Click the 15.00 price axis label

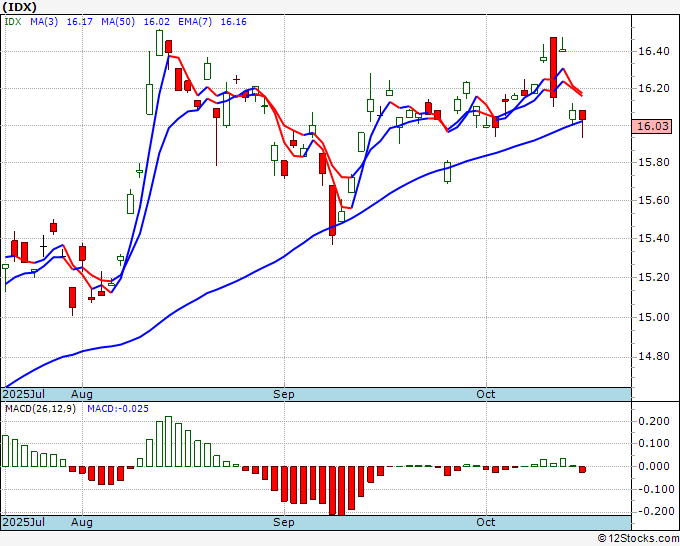click(x=654, y=317)
